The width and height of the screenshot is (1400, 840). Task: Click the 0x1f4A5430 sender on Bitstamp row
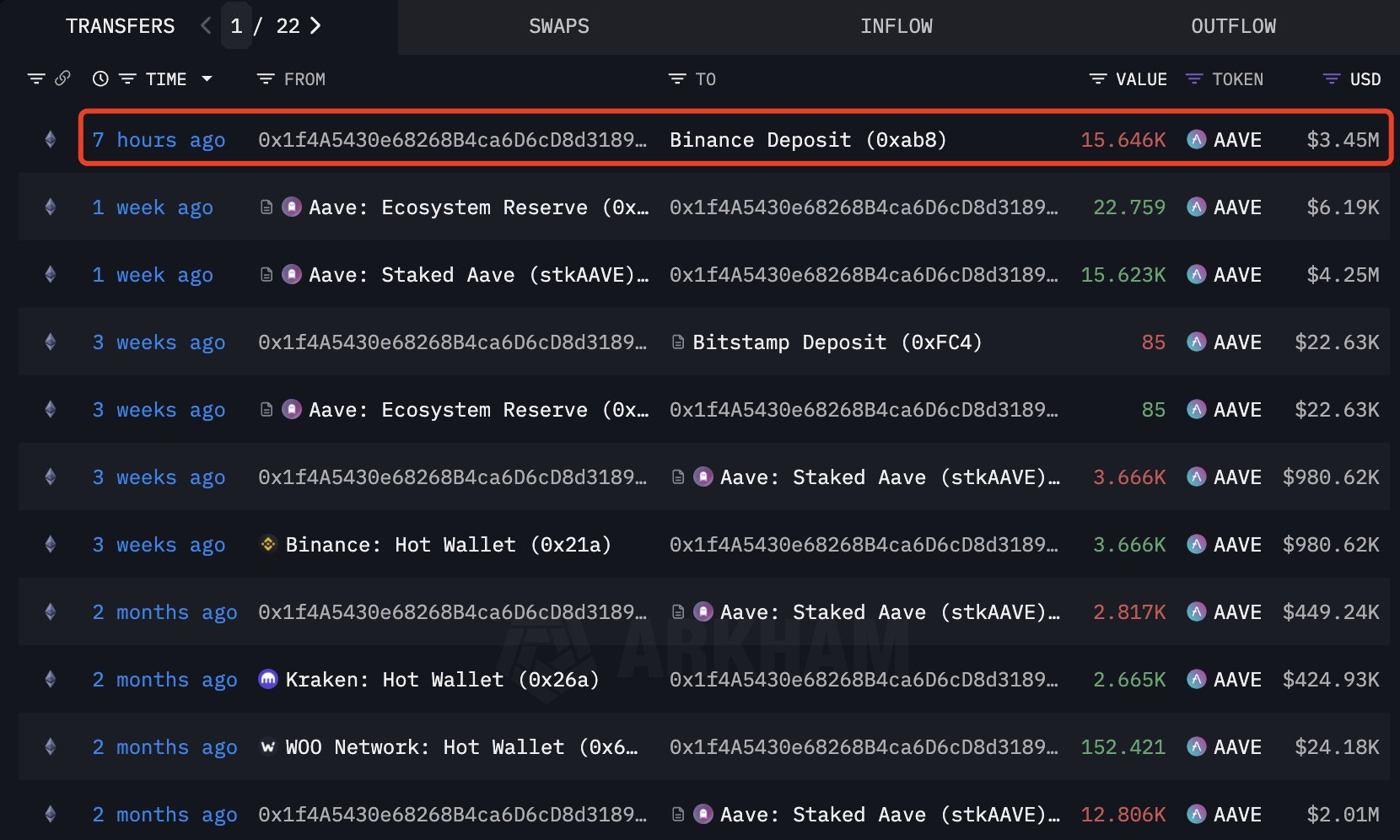coord(452,342)
